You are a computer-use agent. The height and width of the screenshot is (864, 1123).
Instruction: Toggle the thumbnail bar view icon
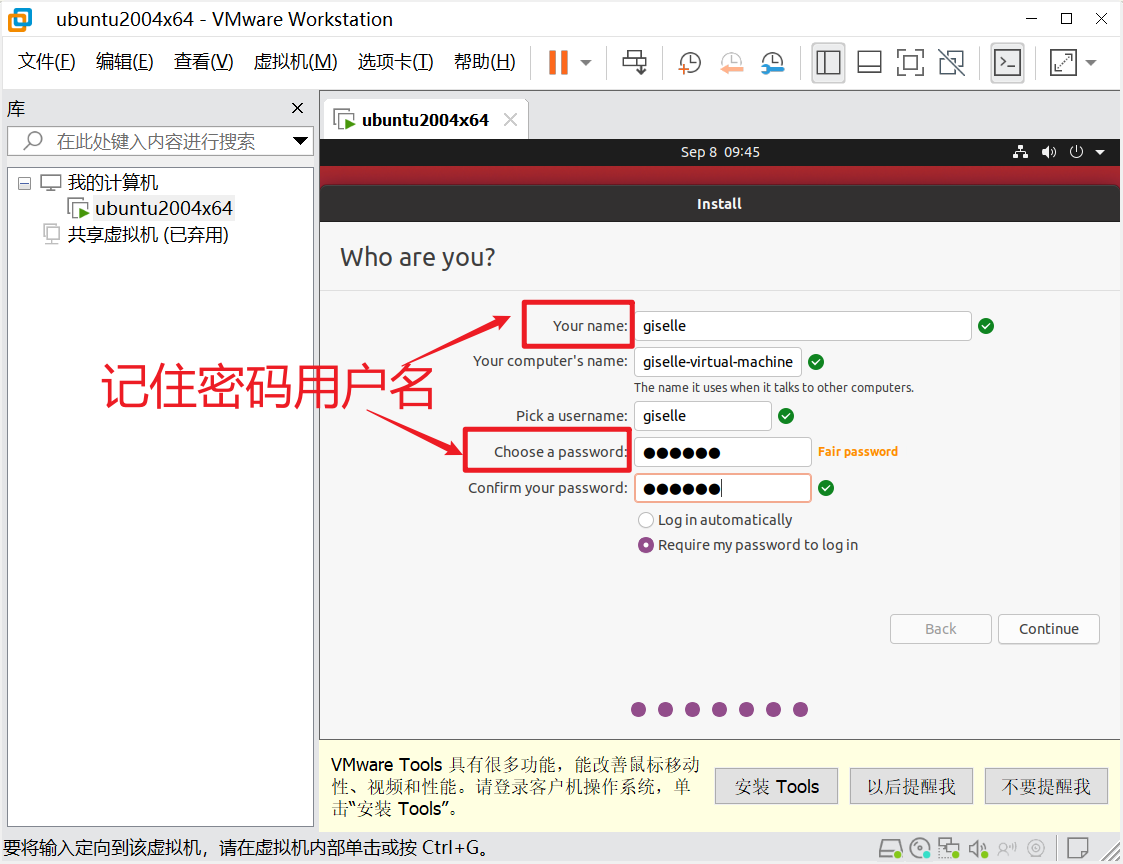(x=869, y=63)
